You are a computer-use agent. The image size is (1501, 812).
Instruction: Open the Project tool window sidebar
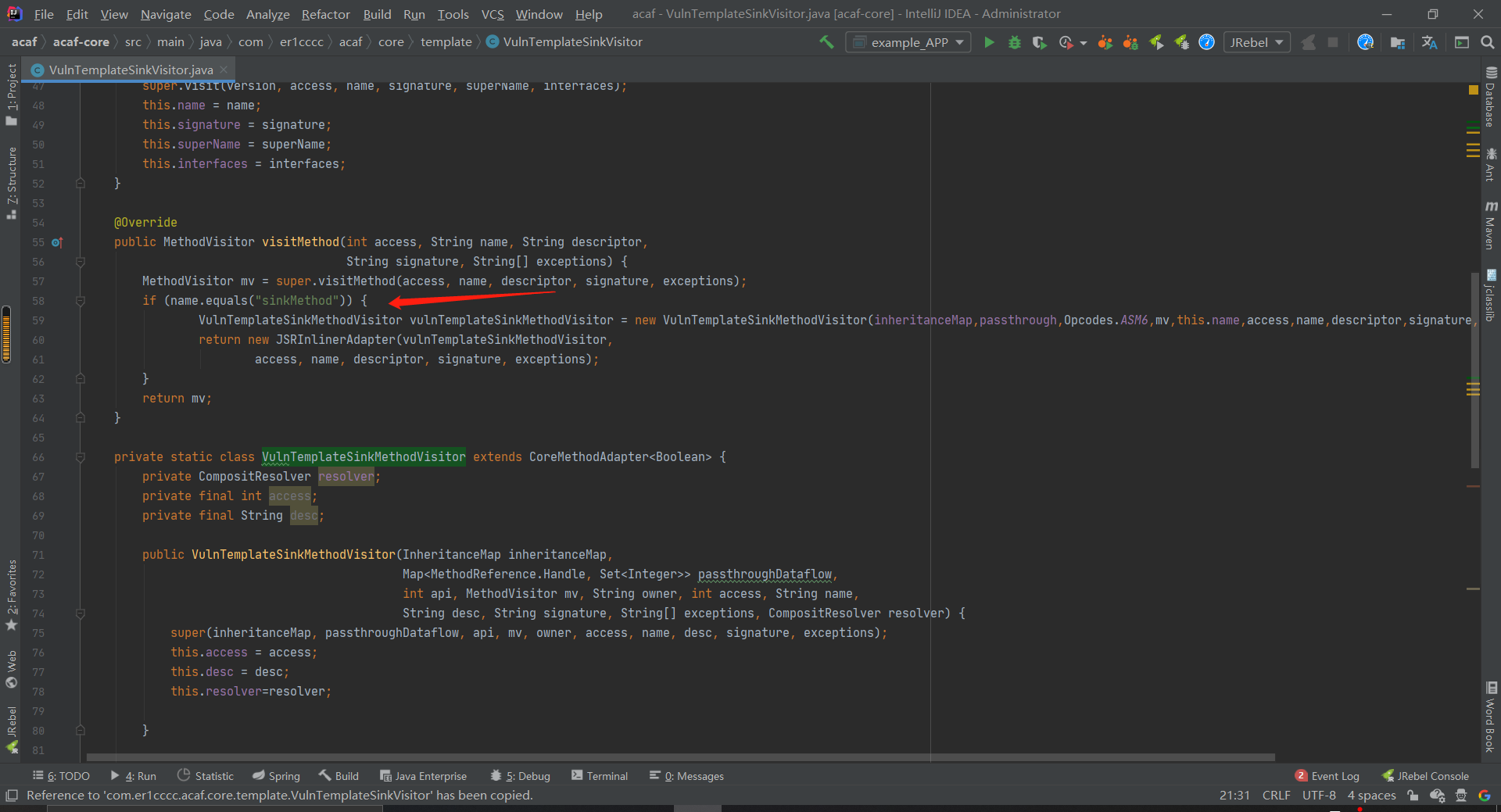11,95
